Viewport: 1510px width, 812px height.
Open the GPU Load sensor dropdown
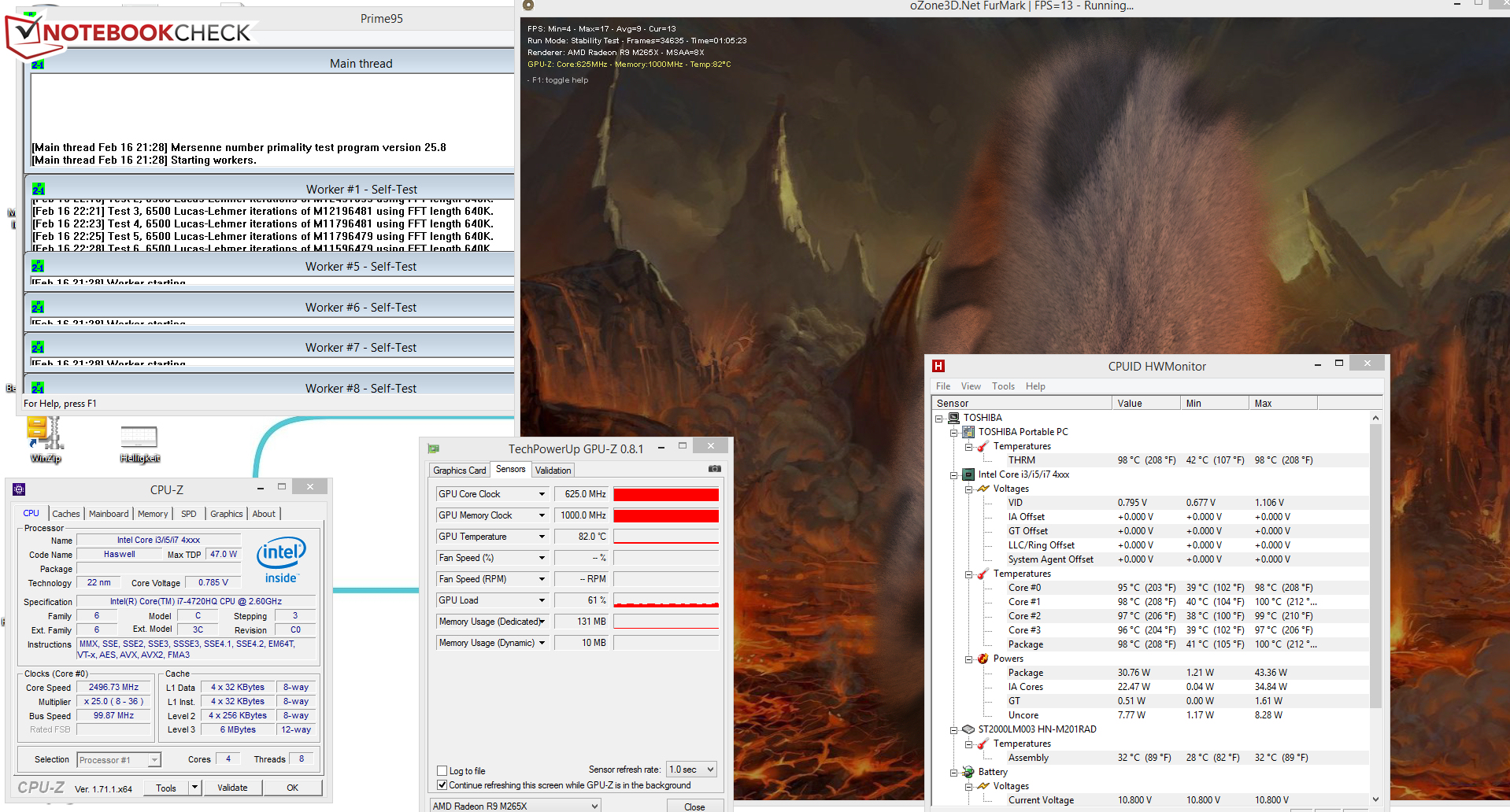[x=542, y=600]
